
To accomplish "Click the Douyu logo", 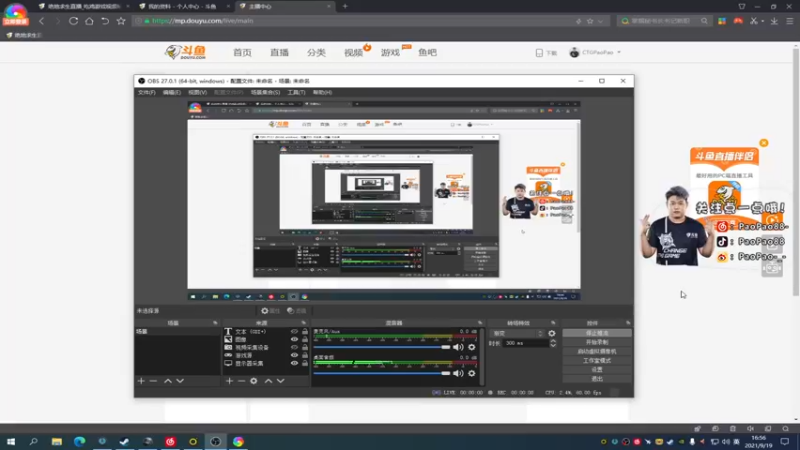I will point(185,52).
